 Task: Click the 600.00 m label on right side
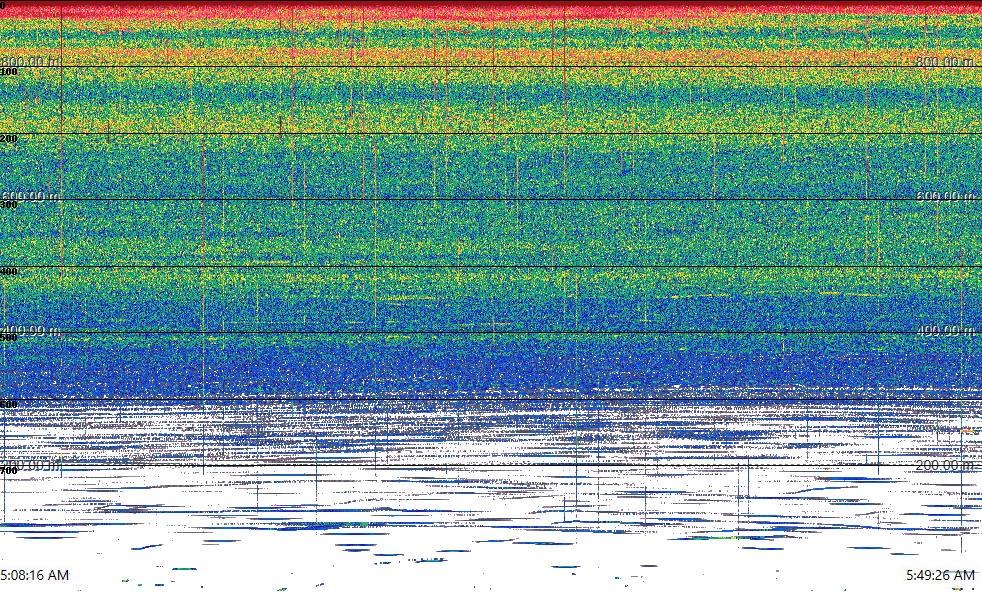(945, 196)
